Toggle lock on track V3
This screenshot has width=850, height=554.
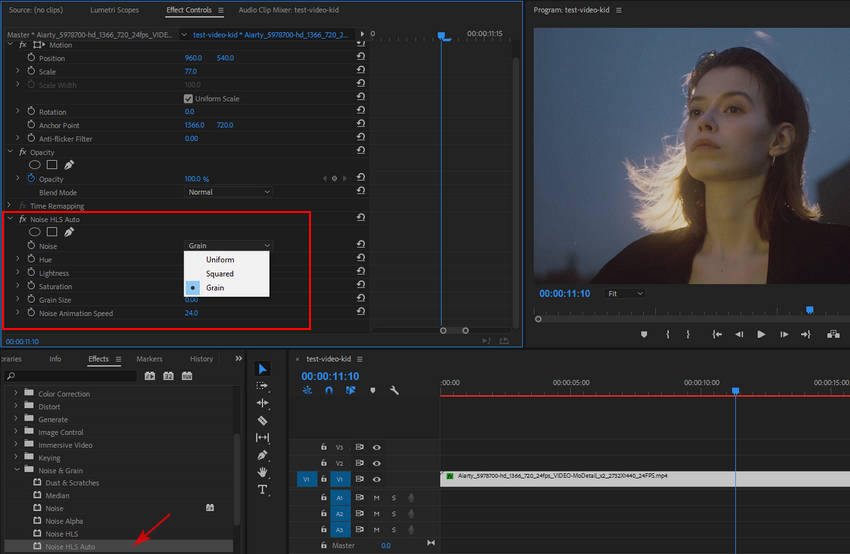pos(324,447)
